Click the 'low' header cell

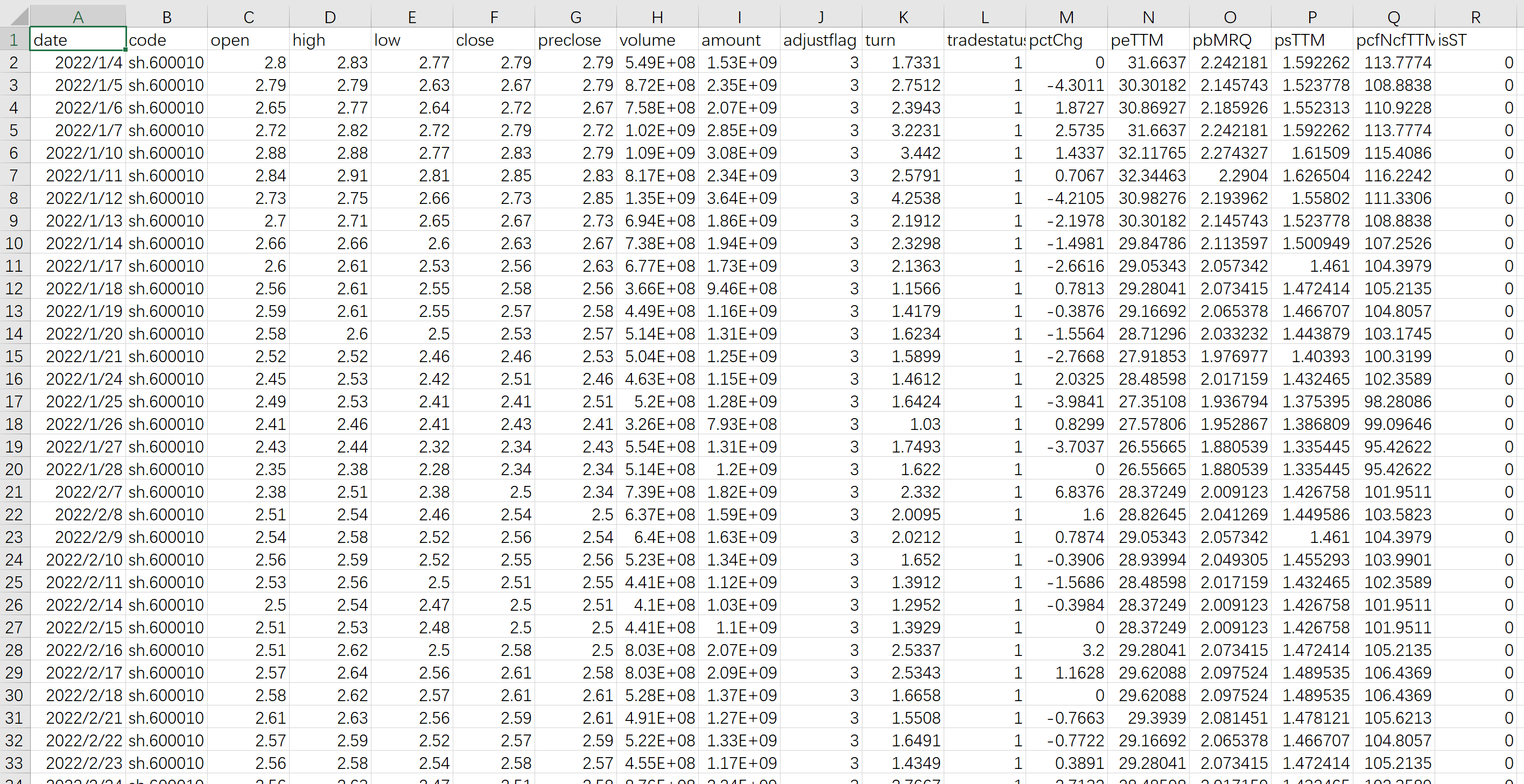click(x=412, y=40)
